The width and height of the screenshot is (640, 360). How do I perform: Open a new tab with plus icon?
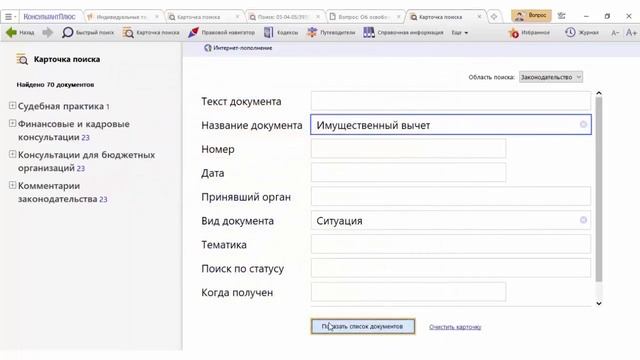point(494,17)
